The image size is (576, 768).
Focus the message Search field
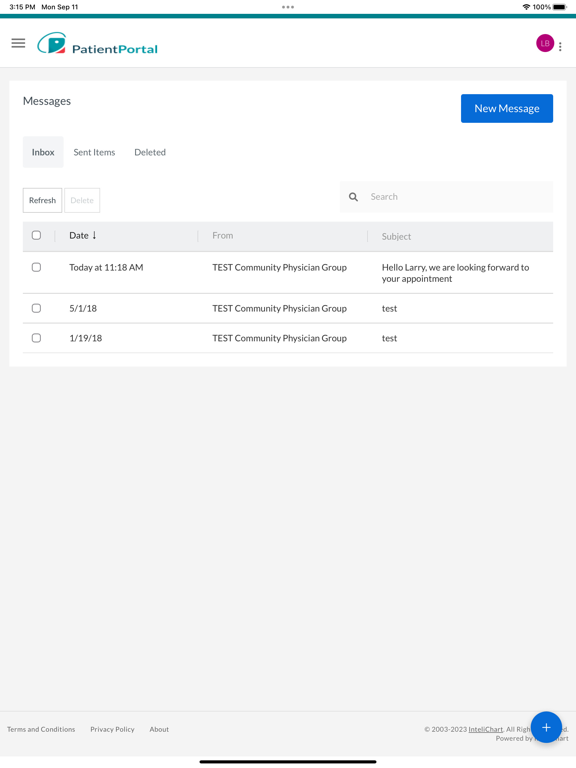coord(446,197)
